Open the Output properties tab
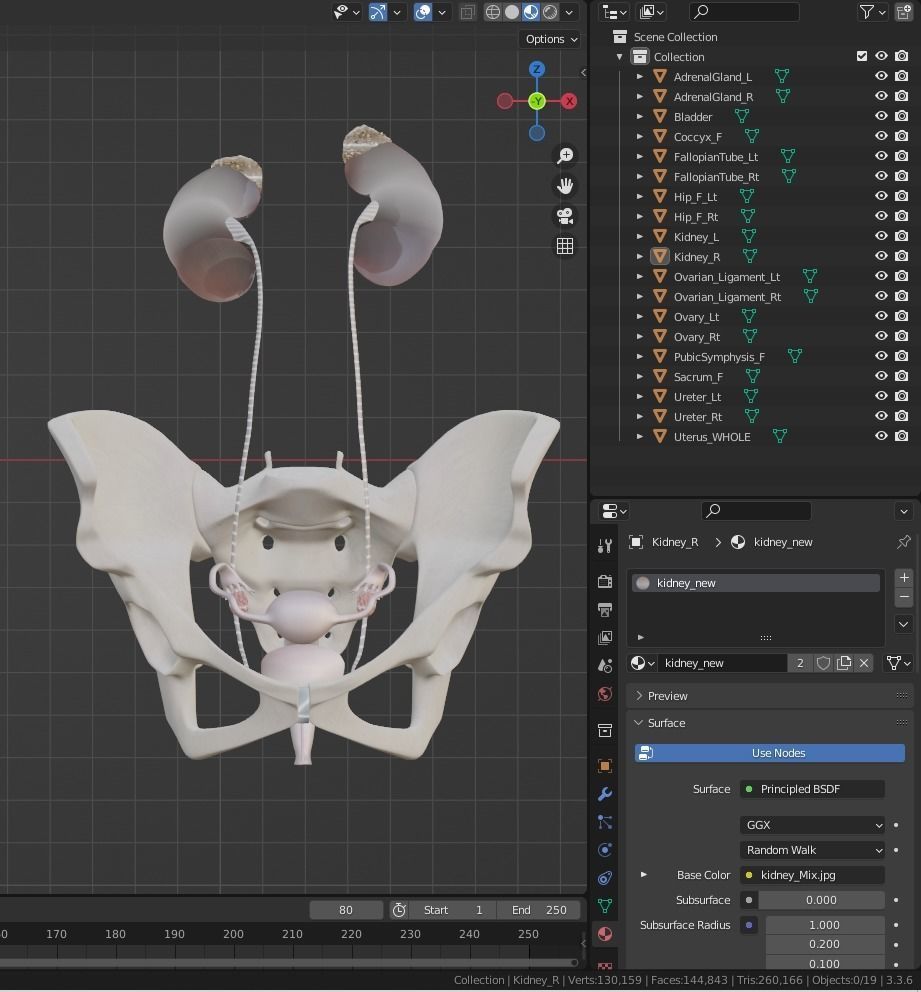Viewport: 921px width, 992px height. [x=605, y=610]
